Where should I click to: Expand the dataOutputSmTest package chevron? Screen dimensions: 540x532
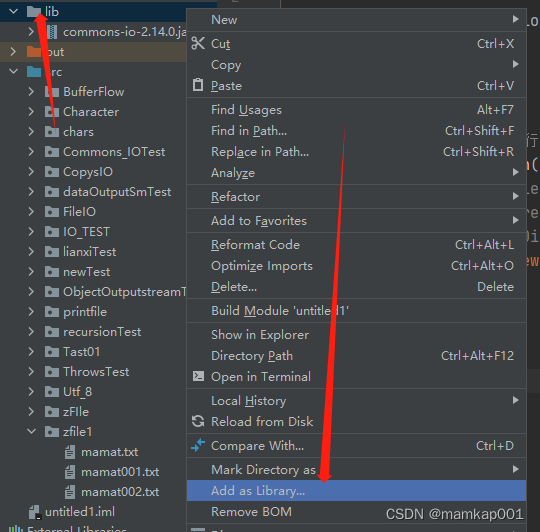[x=31, y=191]
